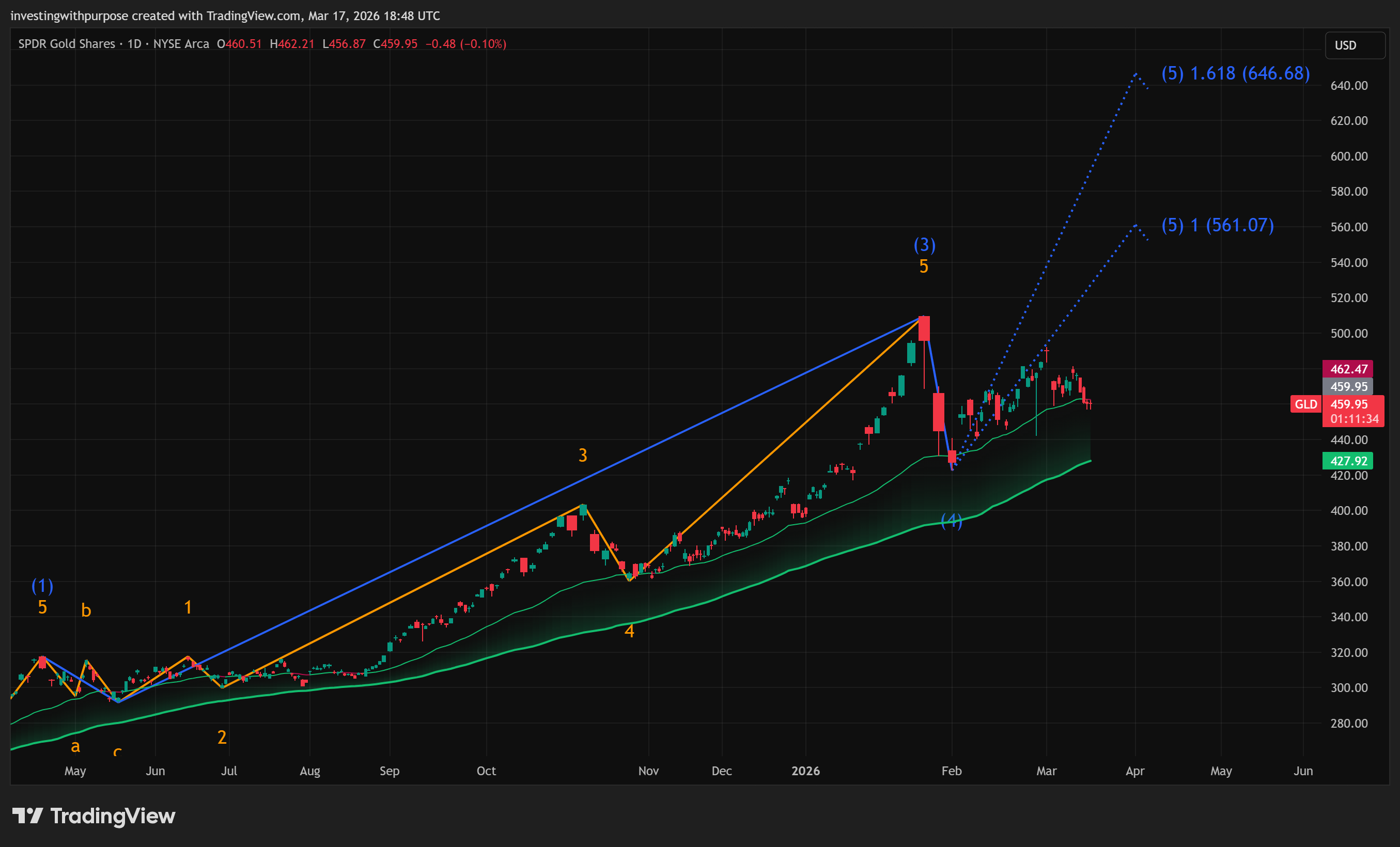Click the 462.47 magenta price label
Image resolution: width=1400 pixels, height=847 pixels.
coord(1348,369)
